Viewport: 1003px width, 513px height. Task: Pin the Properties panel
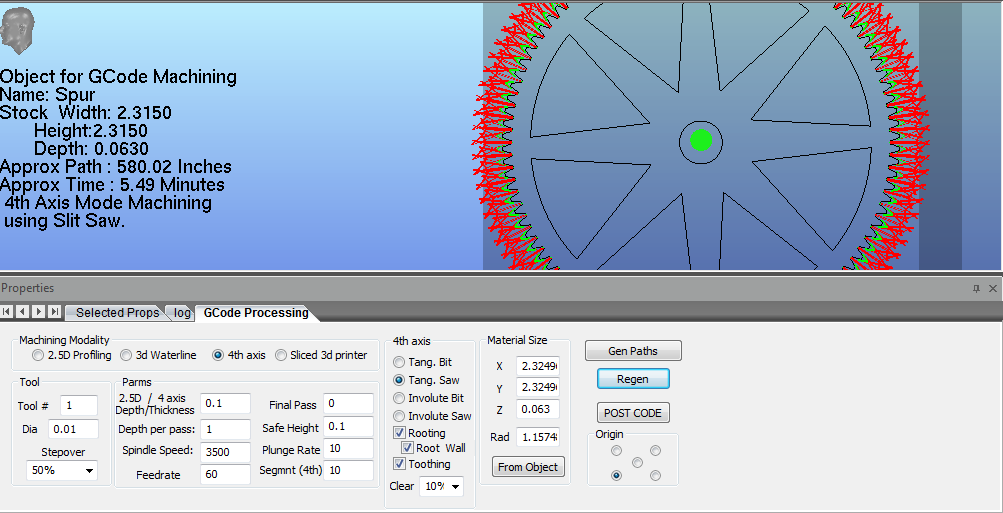pyautogui.click(x=977, y=288)
